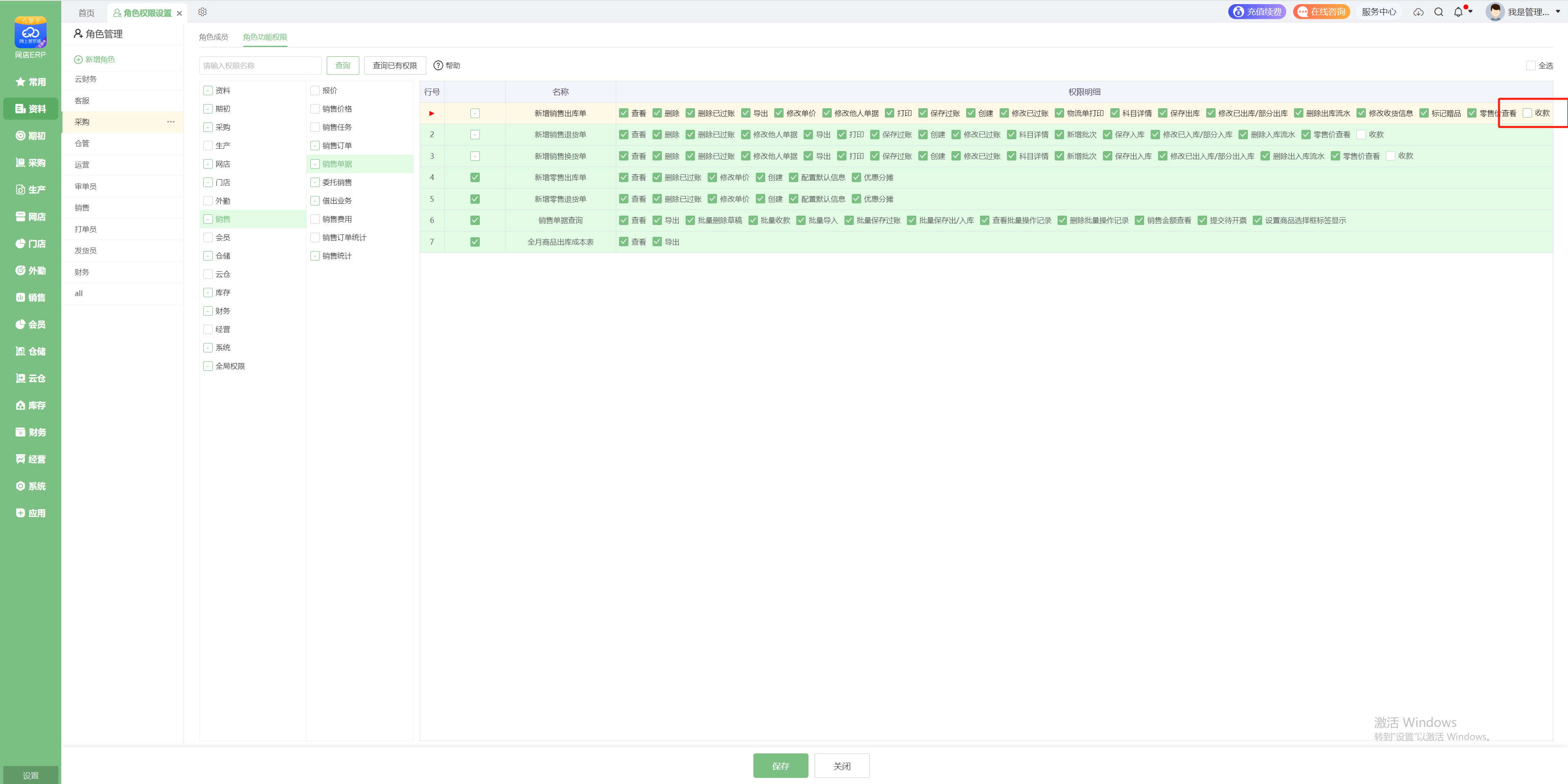This screenshot has height=784, width=1568.
Task: Open the 外勤 sidebar menu
Action: click(31, 270)
